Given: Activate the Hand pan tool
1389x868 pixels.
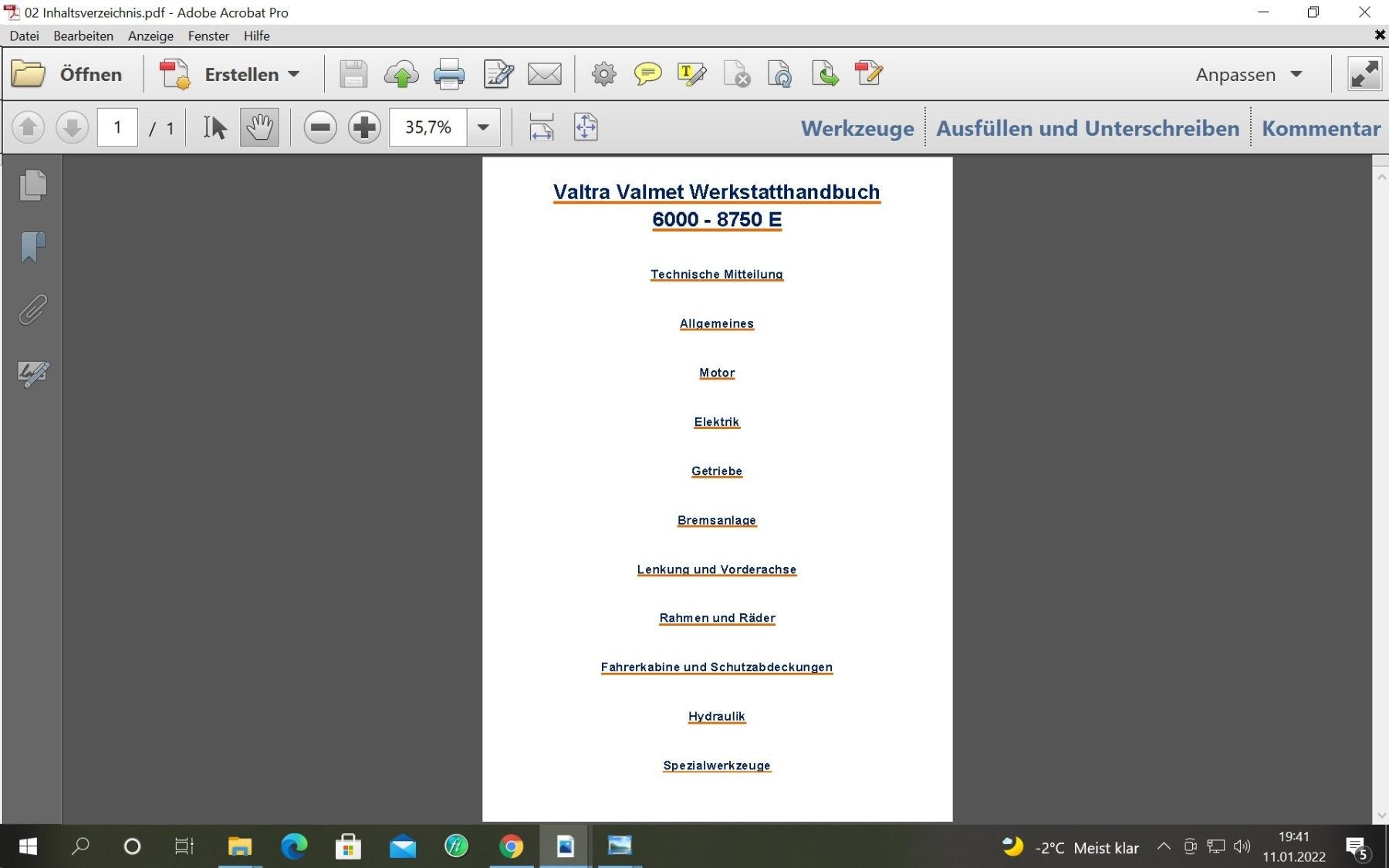Looking at the screenshot, I should [259, 127].
